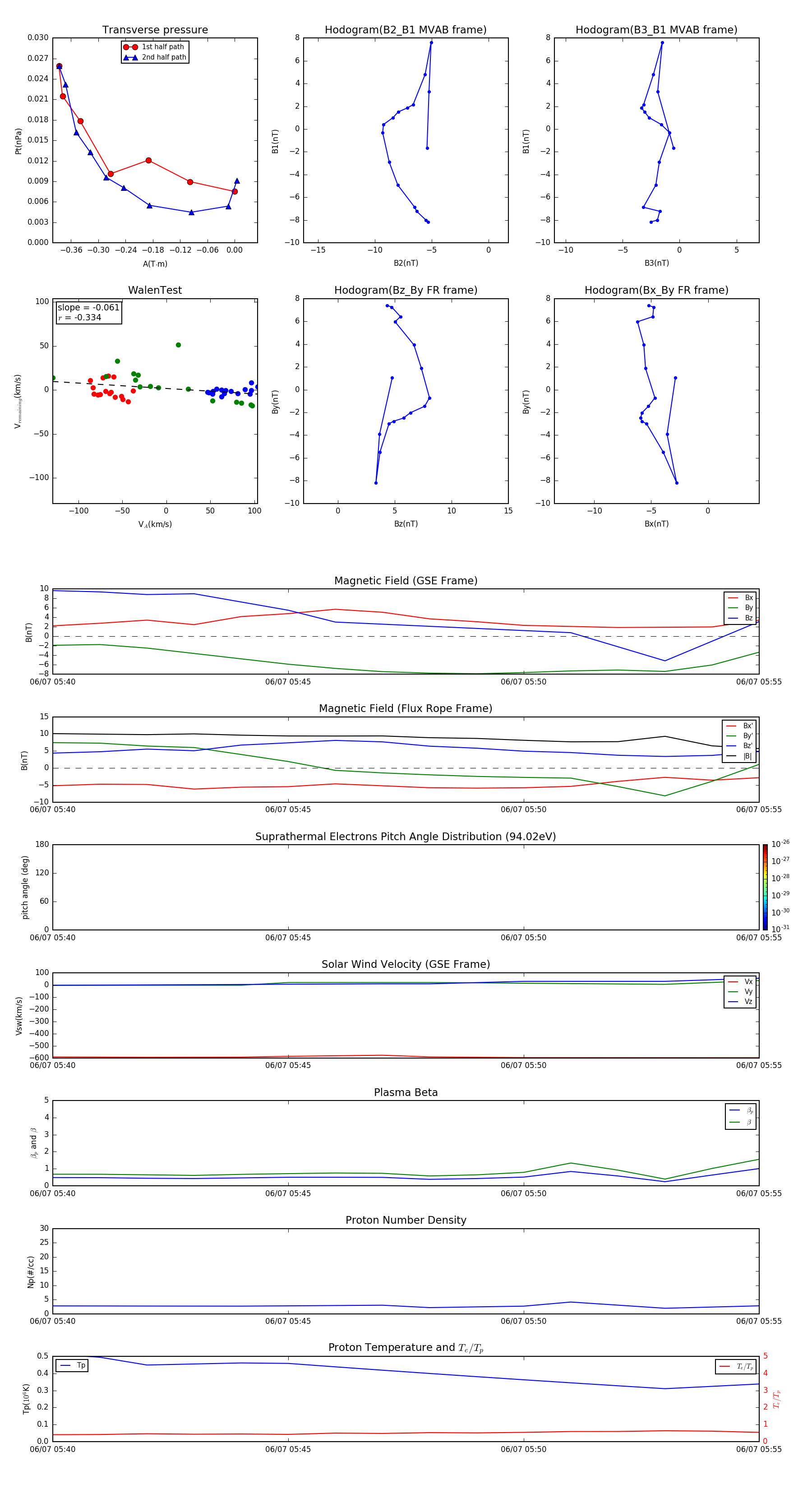This screenshot has width=812, height=1489.
Task: Select the 'Hodogram(Bx_By FR frame)' title
Action: [x=656, y=290]
